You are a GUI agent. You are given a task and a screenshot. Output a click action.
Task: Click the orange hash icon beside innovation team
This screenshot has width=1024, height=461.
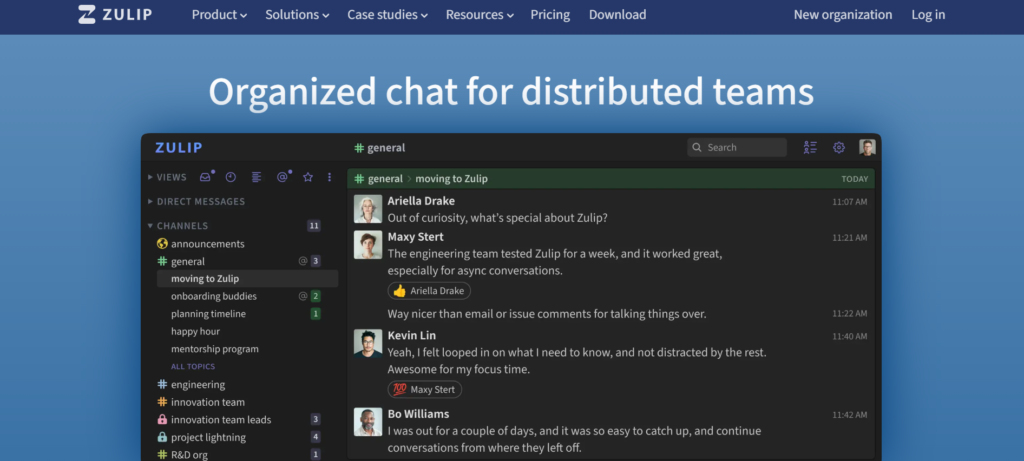tap(163, 402)
